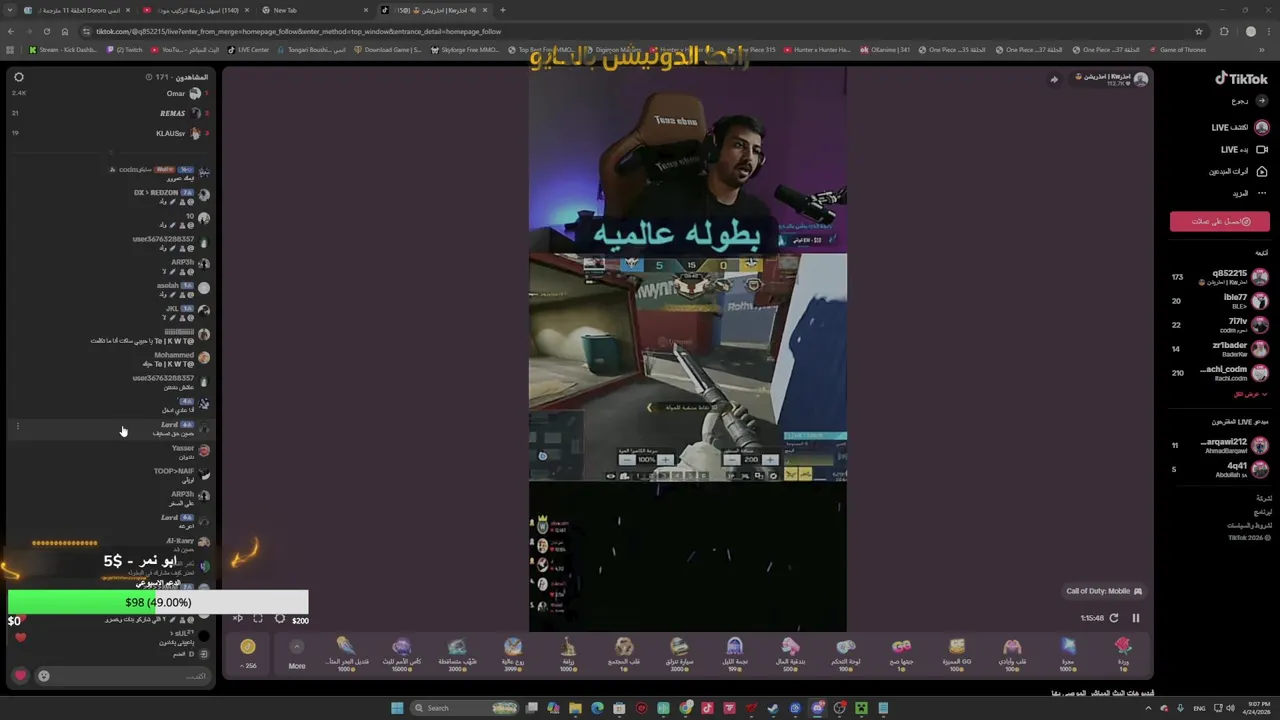
Task: Send the gift priced 3999 coins
Action: (513, 653)
